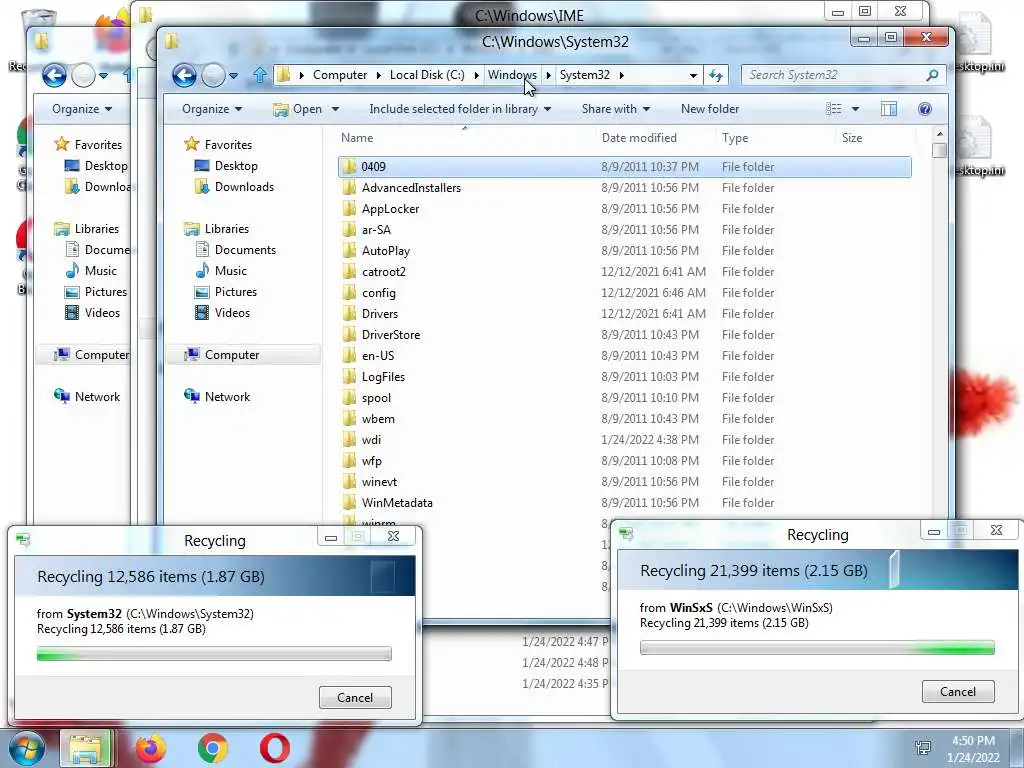
Task: Click the Windows breadcrumb segment
Action: click(x=512, y=75)
